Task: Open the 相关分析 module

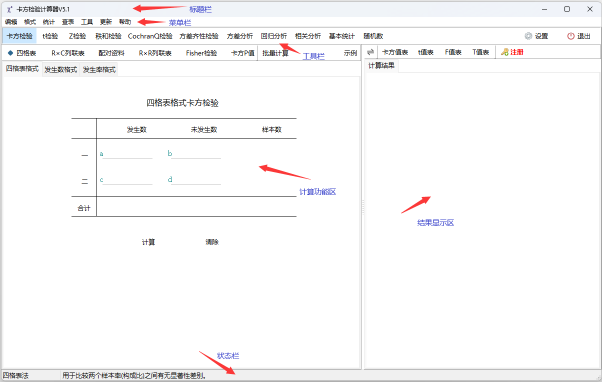Action: (x=308, y=36)
